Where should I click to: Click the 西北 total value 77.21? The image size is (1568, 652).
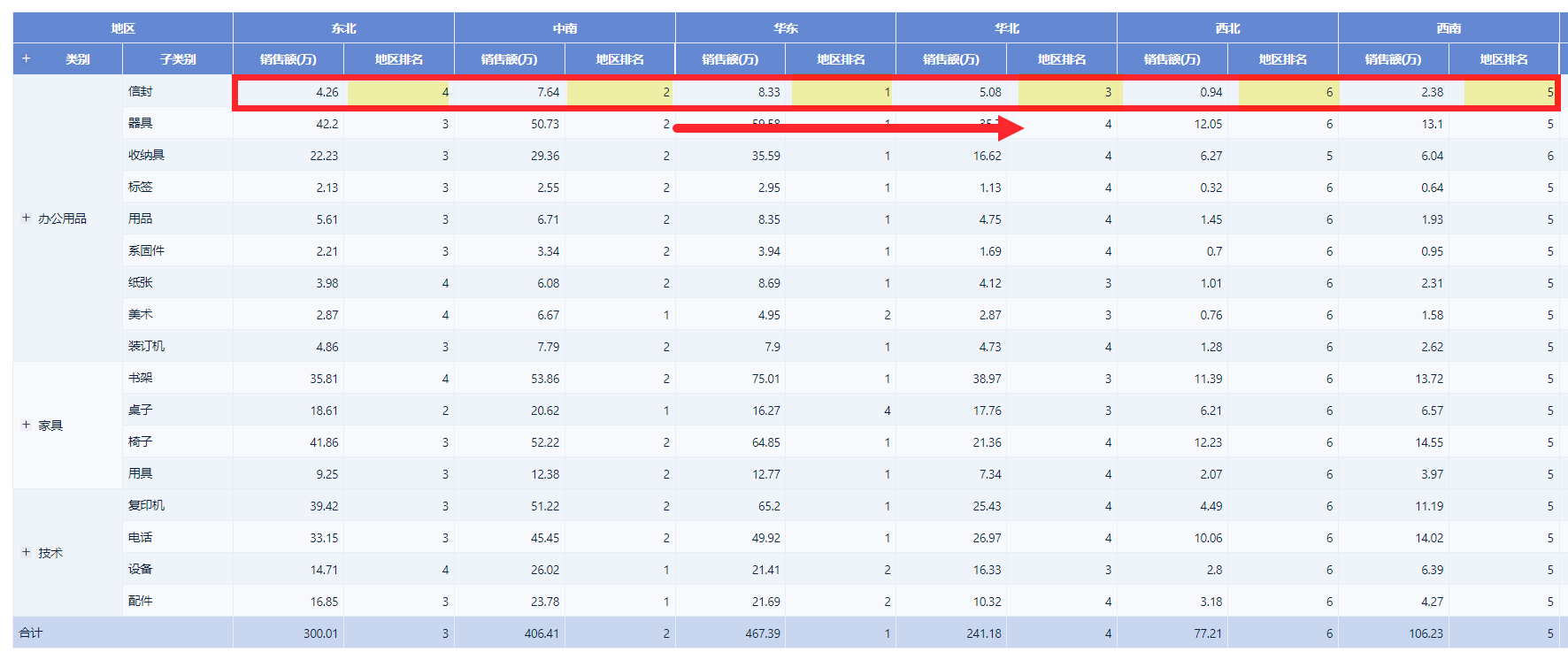pos(1208,633)
